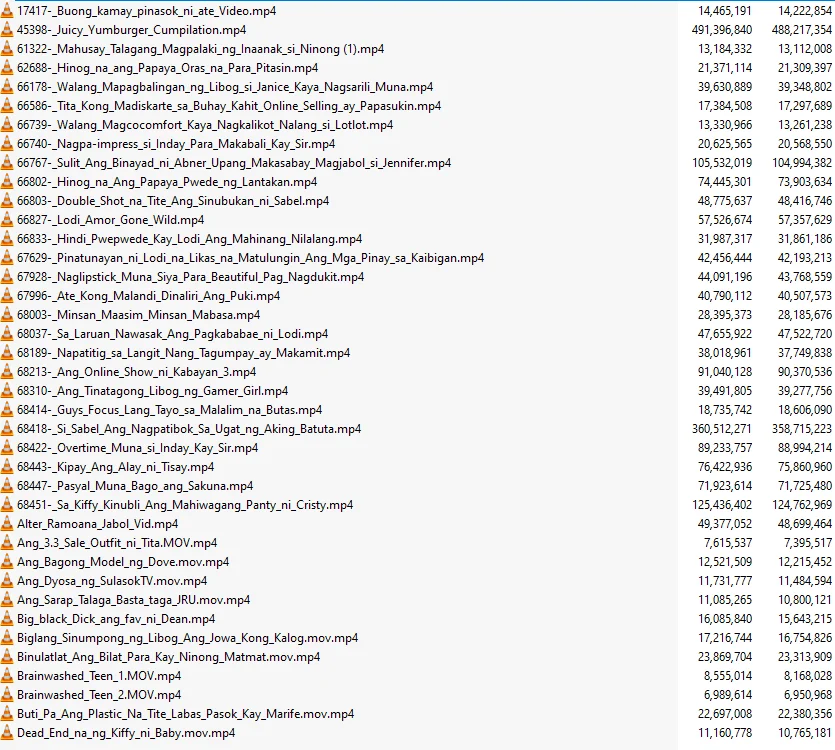Click VLC icon for 68213 Online_Show_ni_Kabayan_3
This screenshot has height=750, width=835.
point(6,371)
